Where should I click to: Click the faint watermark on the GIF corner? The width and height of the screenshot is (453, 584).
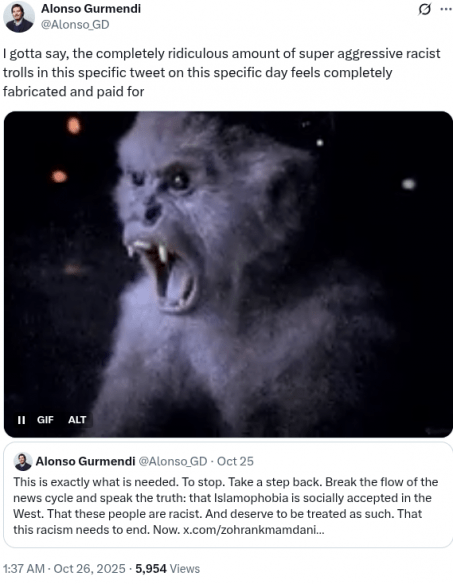[x=438, y=431]
